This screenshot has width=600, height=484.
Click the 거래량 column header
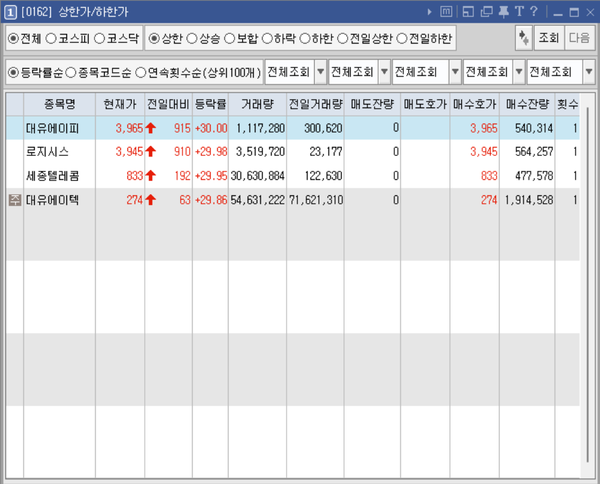[x=258, y=104]
